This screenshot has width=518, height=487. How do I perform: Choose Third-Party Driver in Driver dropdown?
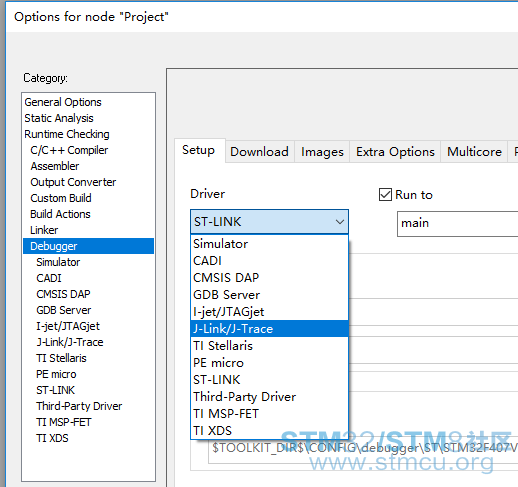click(x=269, y=397)
